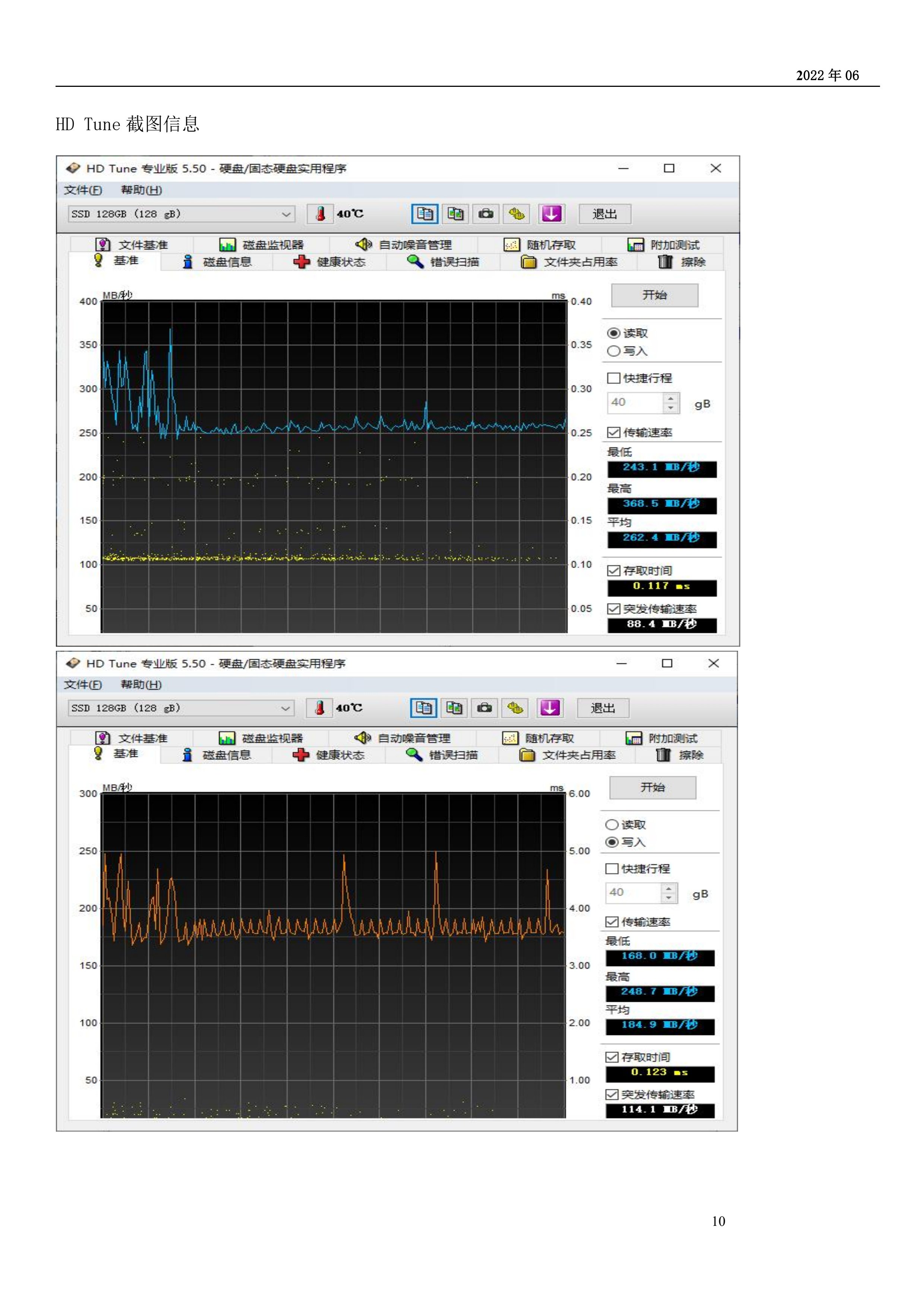Open 随机存取 tab in bottom window

point(538,738)
